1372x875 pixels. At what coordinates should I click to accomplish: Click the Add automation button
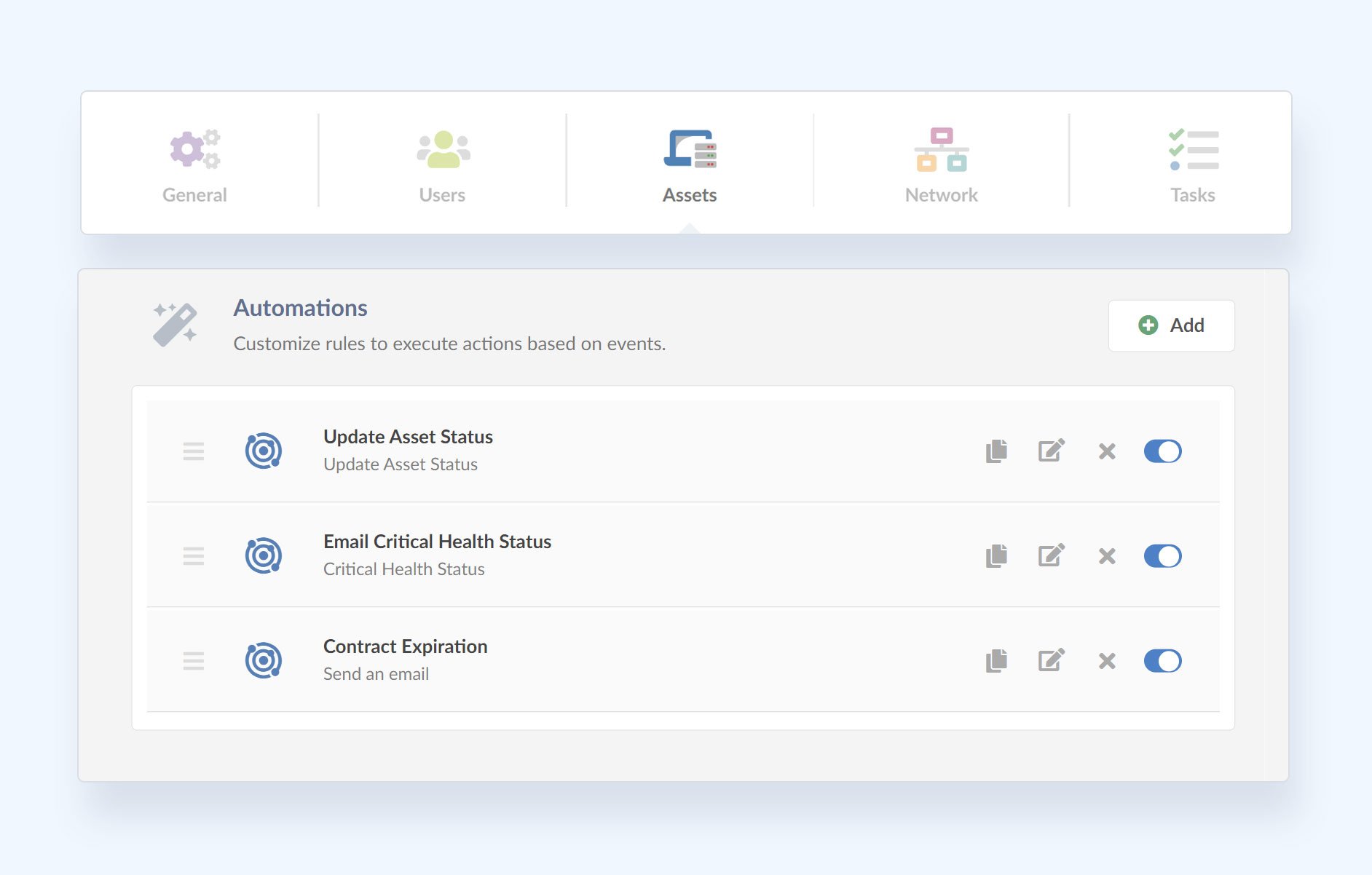1170,325
